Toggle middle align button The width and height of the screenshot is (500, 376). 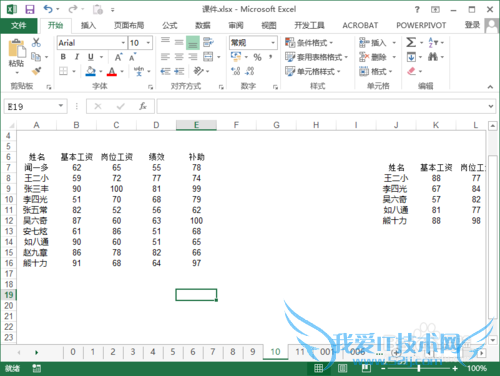pyautogui.click(x=179, y=42)
